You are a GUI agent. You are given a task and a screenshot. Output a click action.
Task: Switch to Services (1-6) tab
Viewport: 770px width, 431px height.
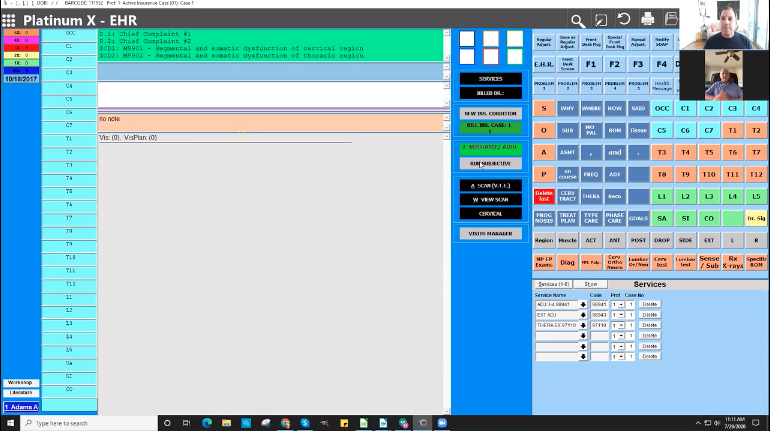coord(553,284)
